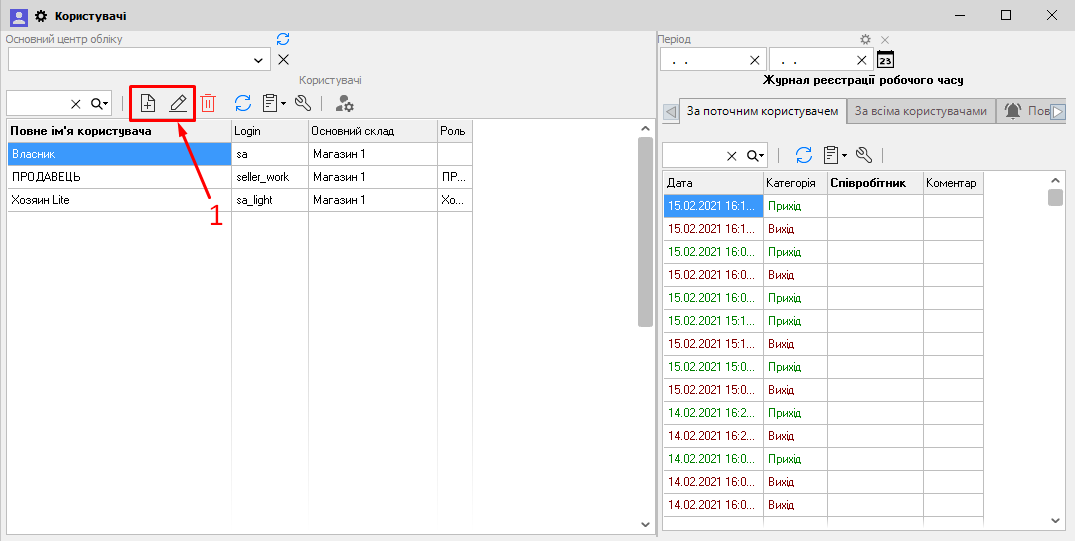The width and height of the screenshot is (1075, 541).
Task: Click the edit user pencil icon
Action: [x=178, y=103]
